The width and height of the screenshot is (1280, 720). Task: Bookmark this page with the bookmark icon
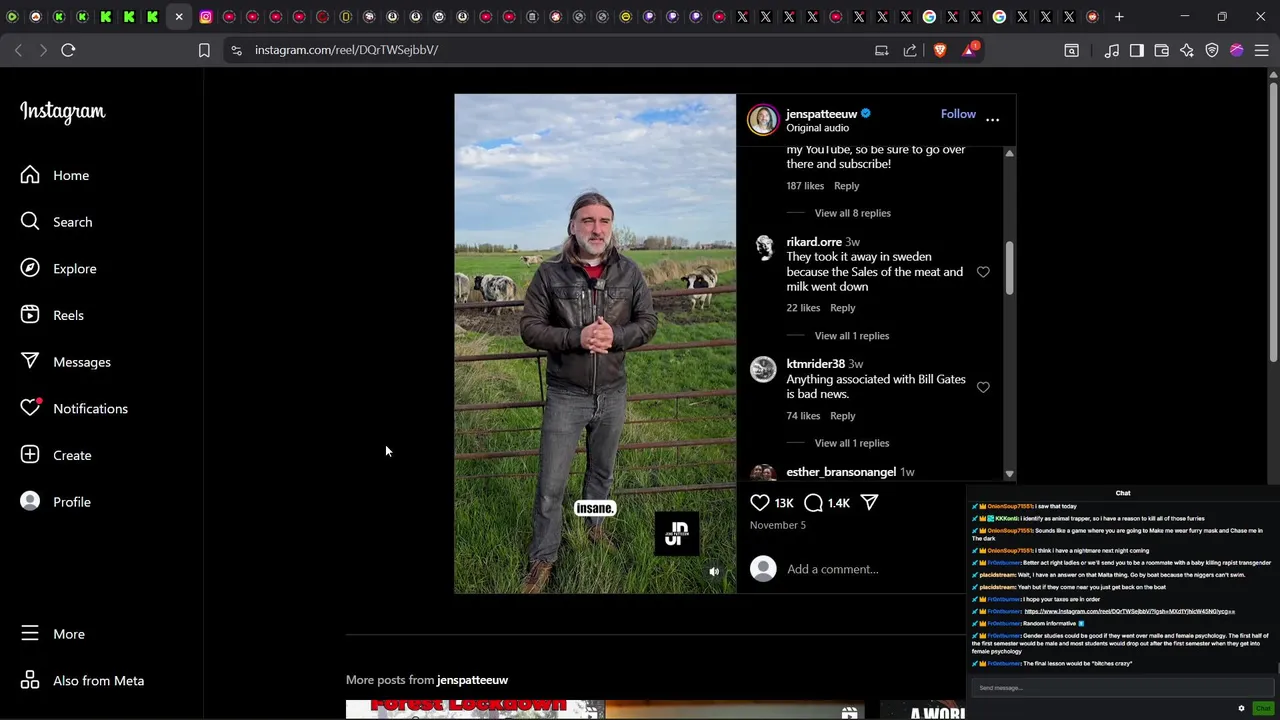[204, 50]
